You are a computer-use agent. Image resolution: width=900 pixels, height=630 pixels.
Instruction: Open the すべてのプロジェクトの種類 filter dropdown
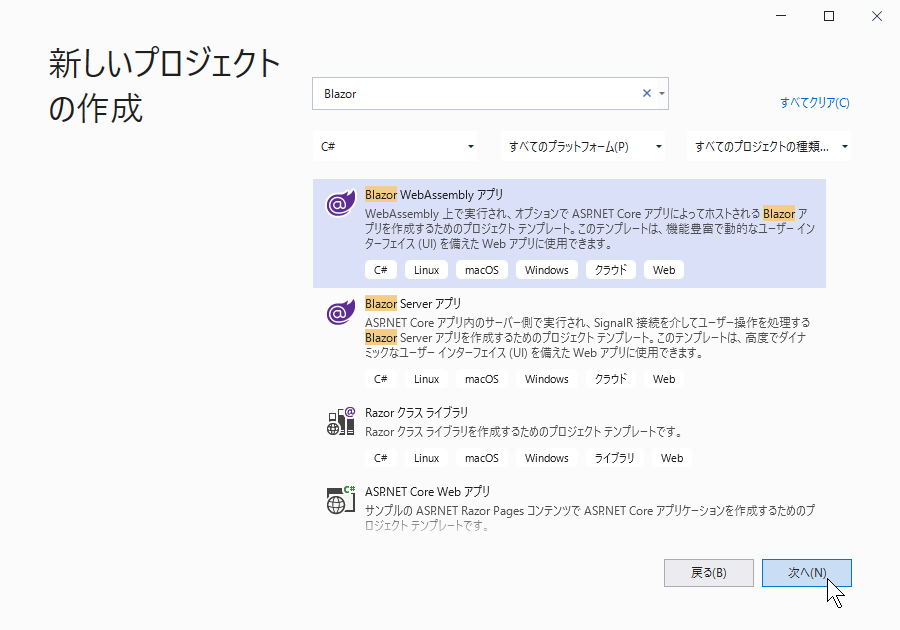[769, 147]
